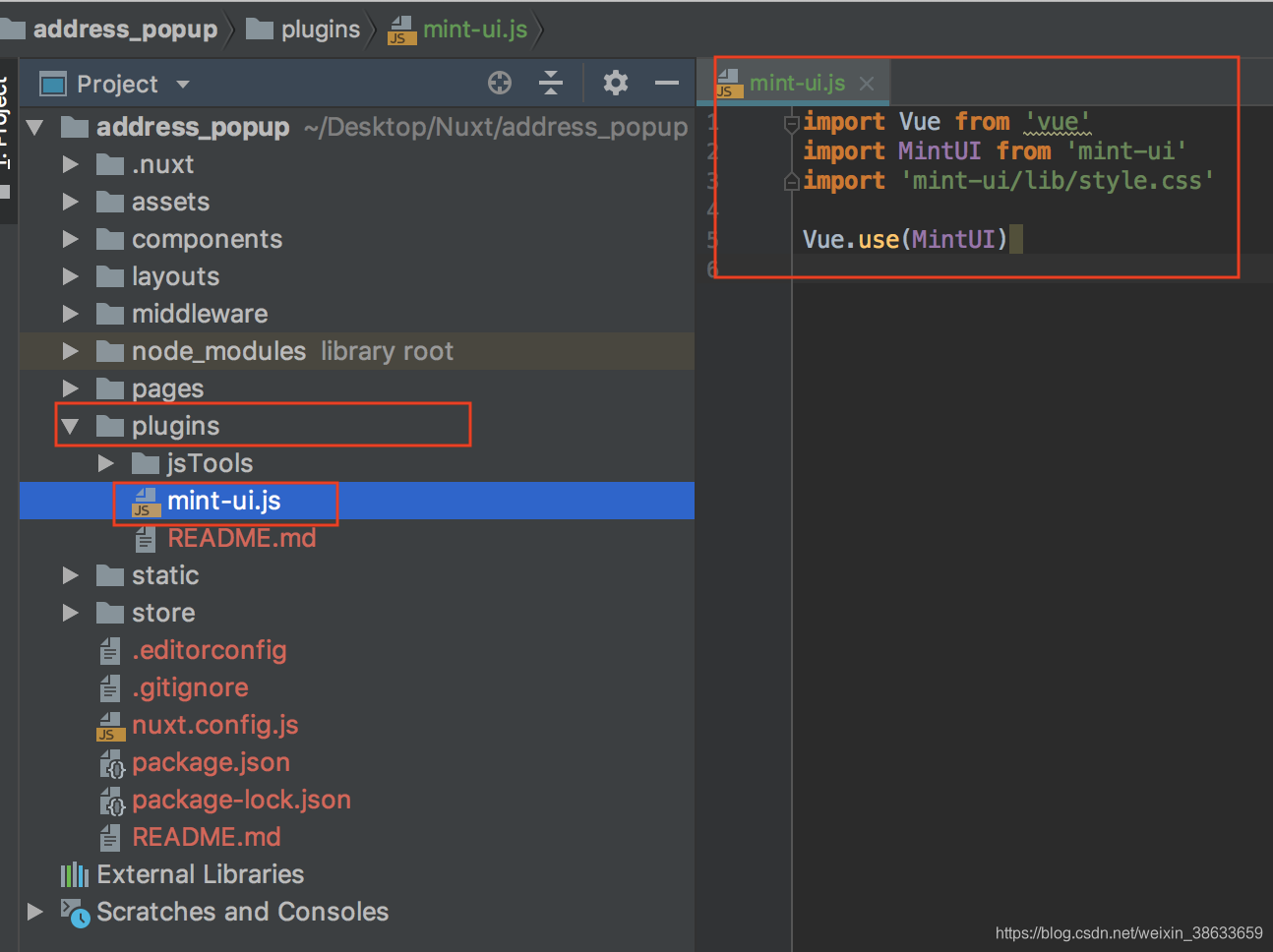Select Scratches and Consoles node

point(242,912)
